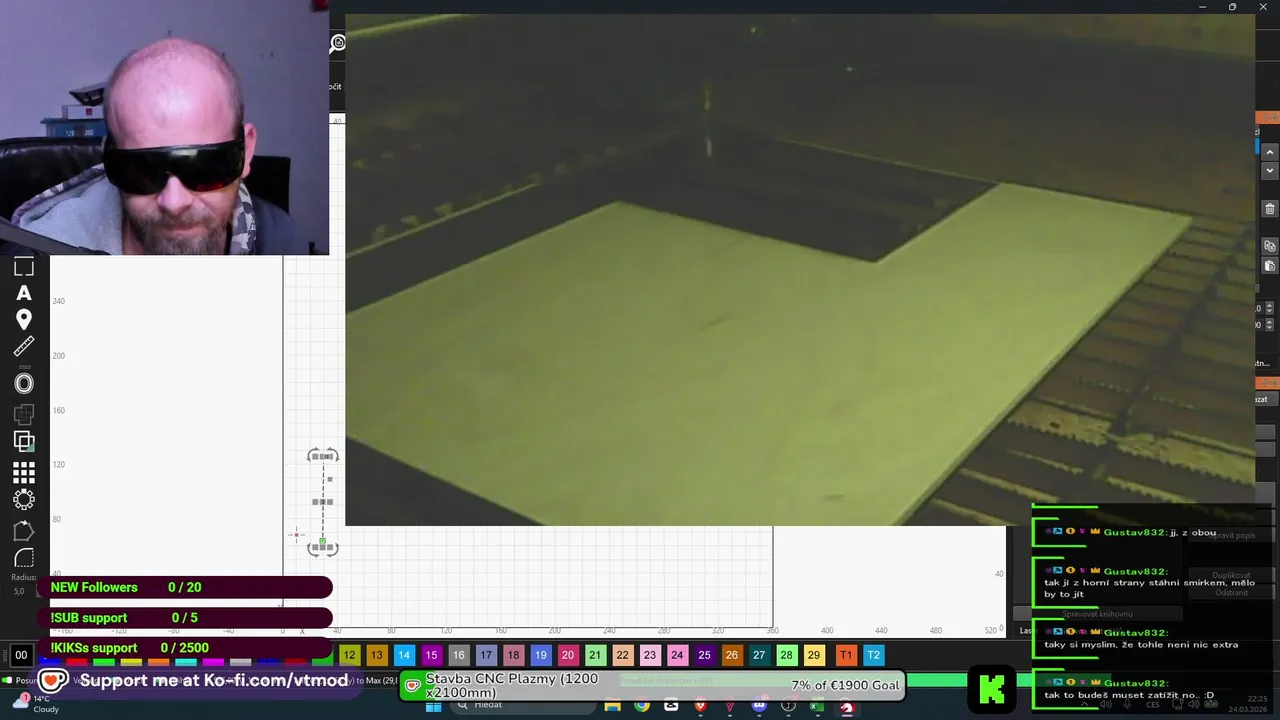Select palette color 25 dark purple
Screen dimensions: 1280x720
click(x=704, y=655)
